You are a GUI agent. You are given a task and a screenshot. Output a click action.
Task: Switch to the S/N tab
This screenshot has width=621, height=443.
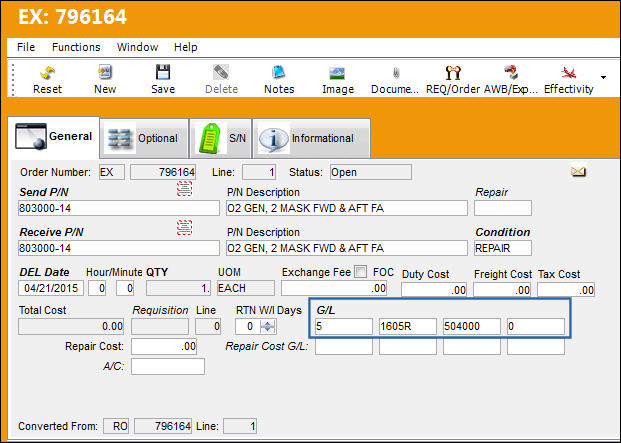[221, 138]
